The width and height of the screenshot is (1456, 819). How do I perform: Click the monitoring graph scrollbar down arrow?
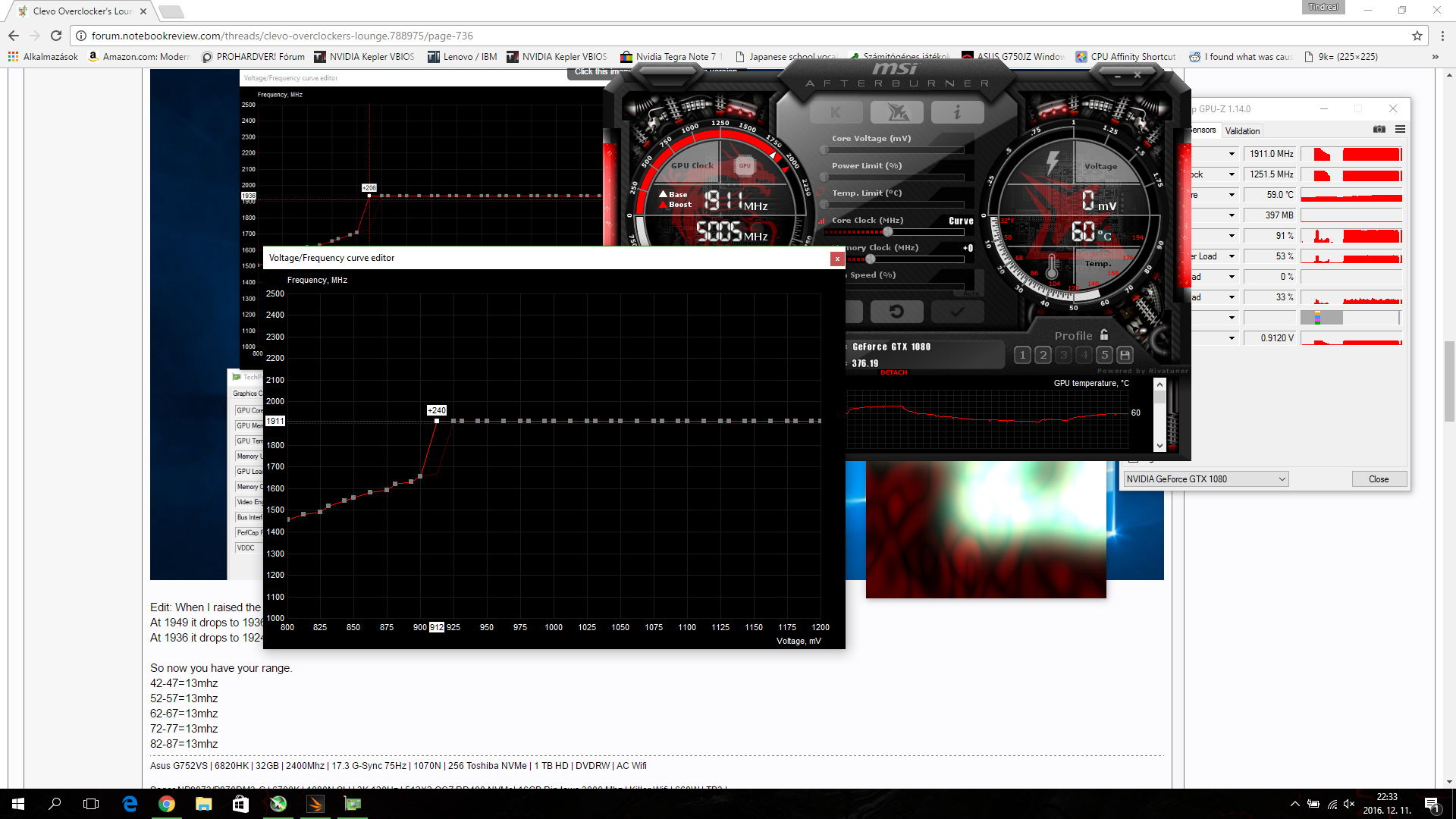1159,446
